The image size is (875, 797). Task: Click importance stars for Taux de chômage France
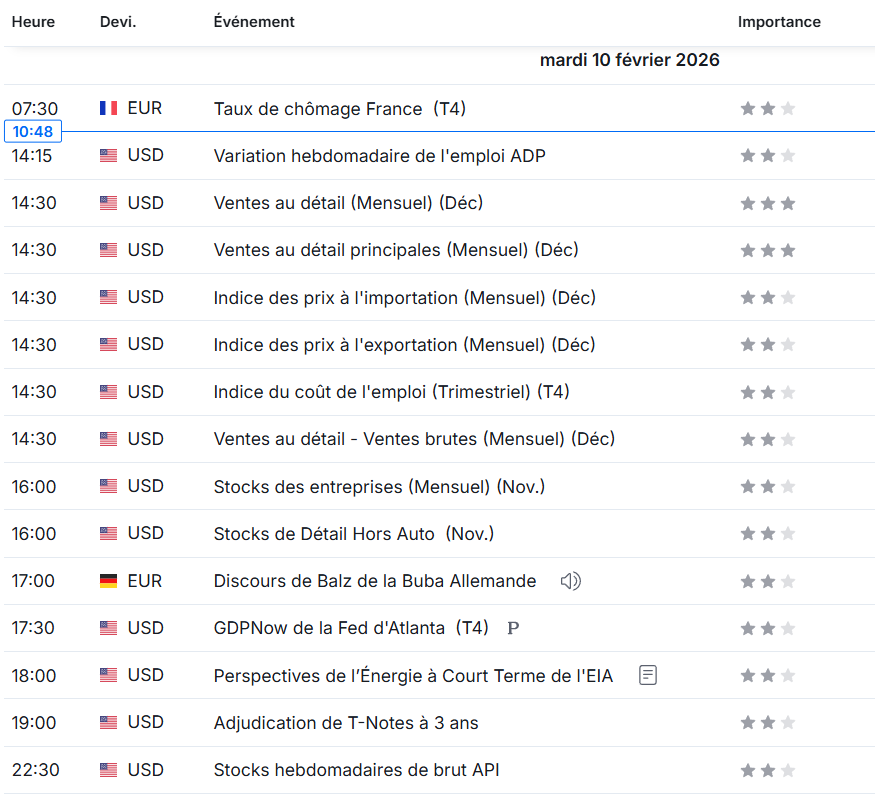pos(767,108)
